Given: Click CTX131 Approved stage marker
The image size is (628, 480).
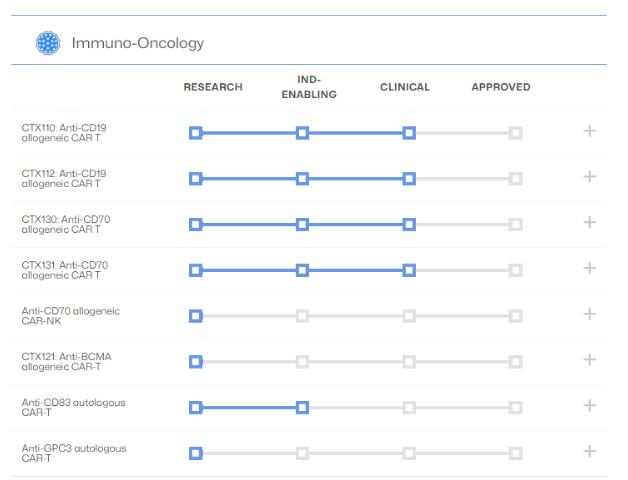Looking at the screenshot, I should coord(515,270).
